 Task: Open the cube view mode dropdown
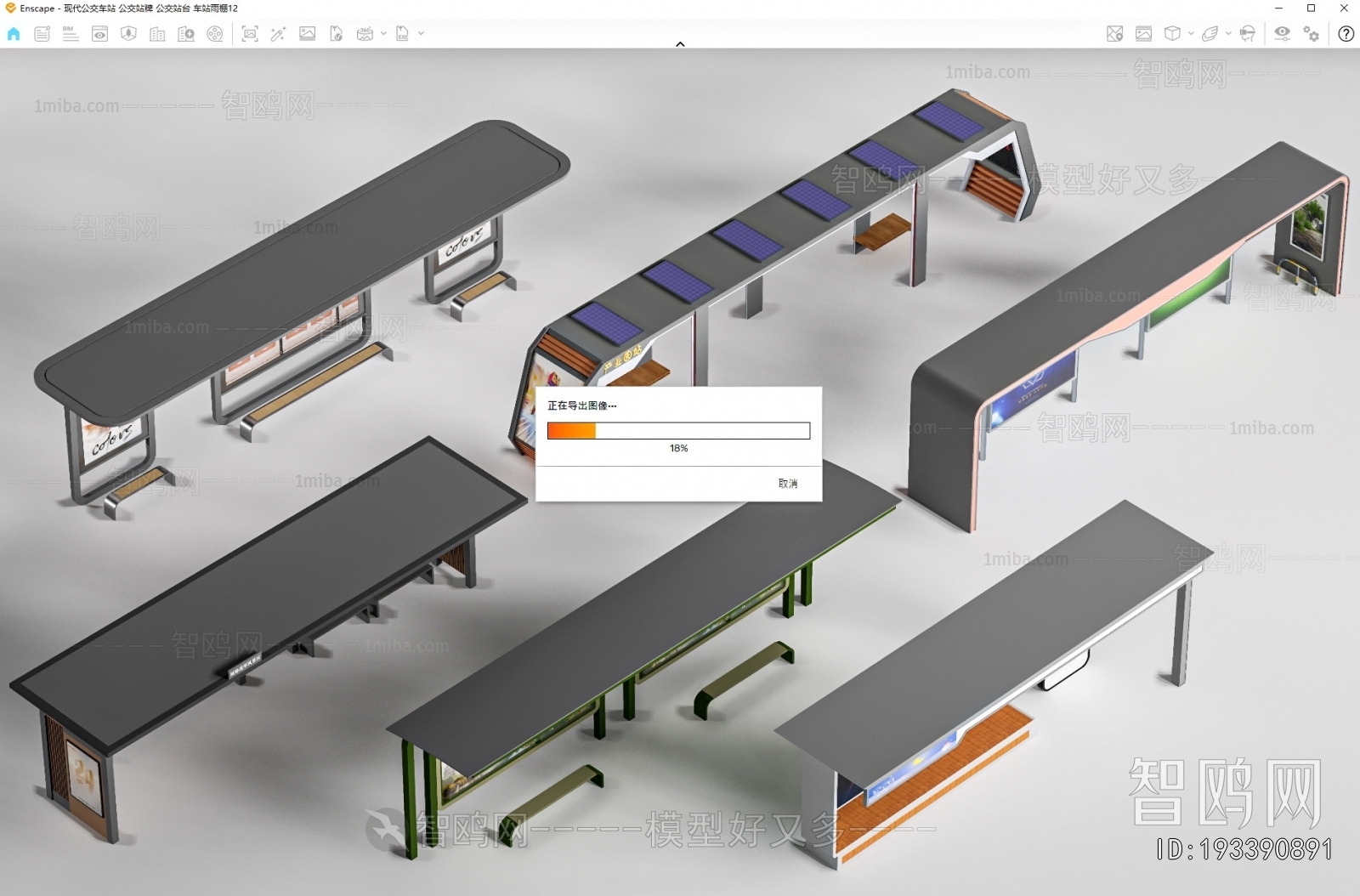tap(1191, 34)
